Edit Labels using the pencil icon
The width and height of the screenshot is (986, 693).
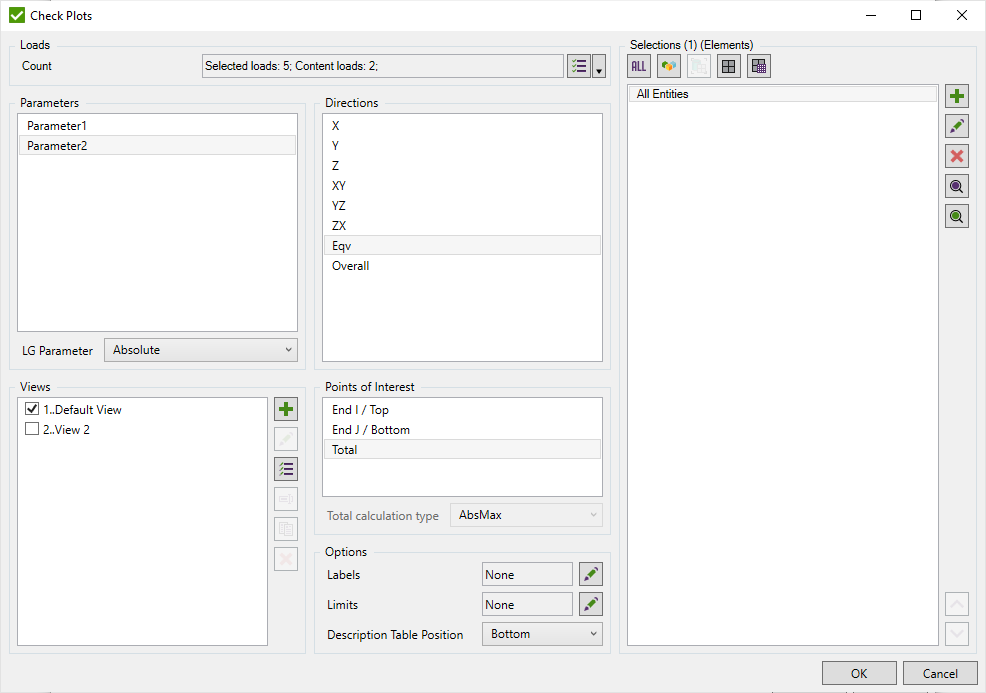pyautogui.click(x=591, y=574)
